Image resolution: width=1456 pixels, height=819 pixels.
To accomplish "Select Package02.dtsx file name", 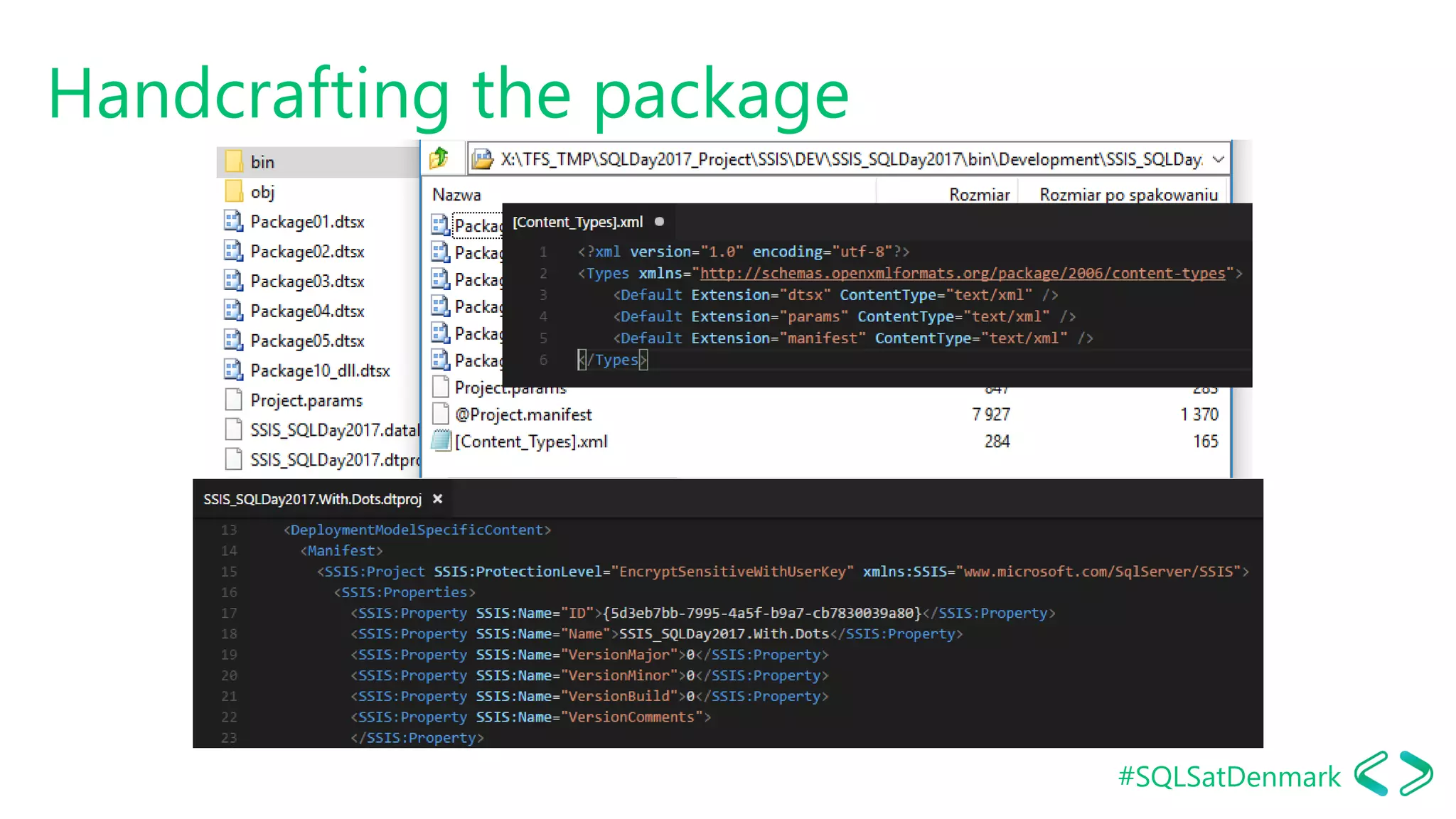I will (x=307, y=252).
